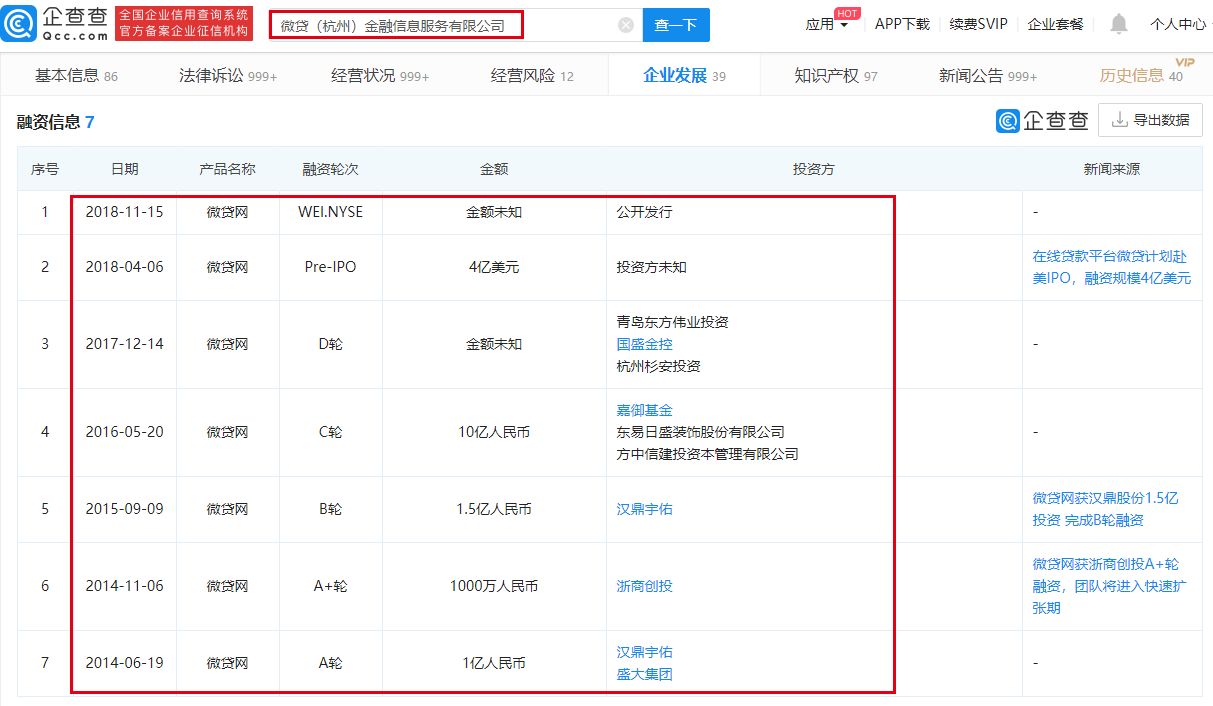Clear the search box with X icon
This screenshot has height=706, width=1213.
pyautogui.click(x=626, y=25)
